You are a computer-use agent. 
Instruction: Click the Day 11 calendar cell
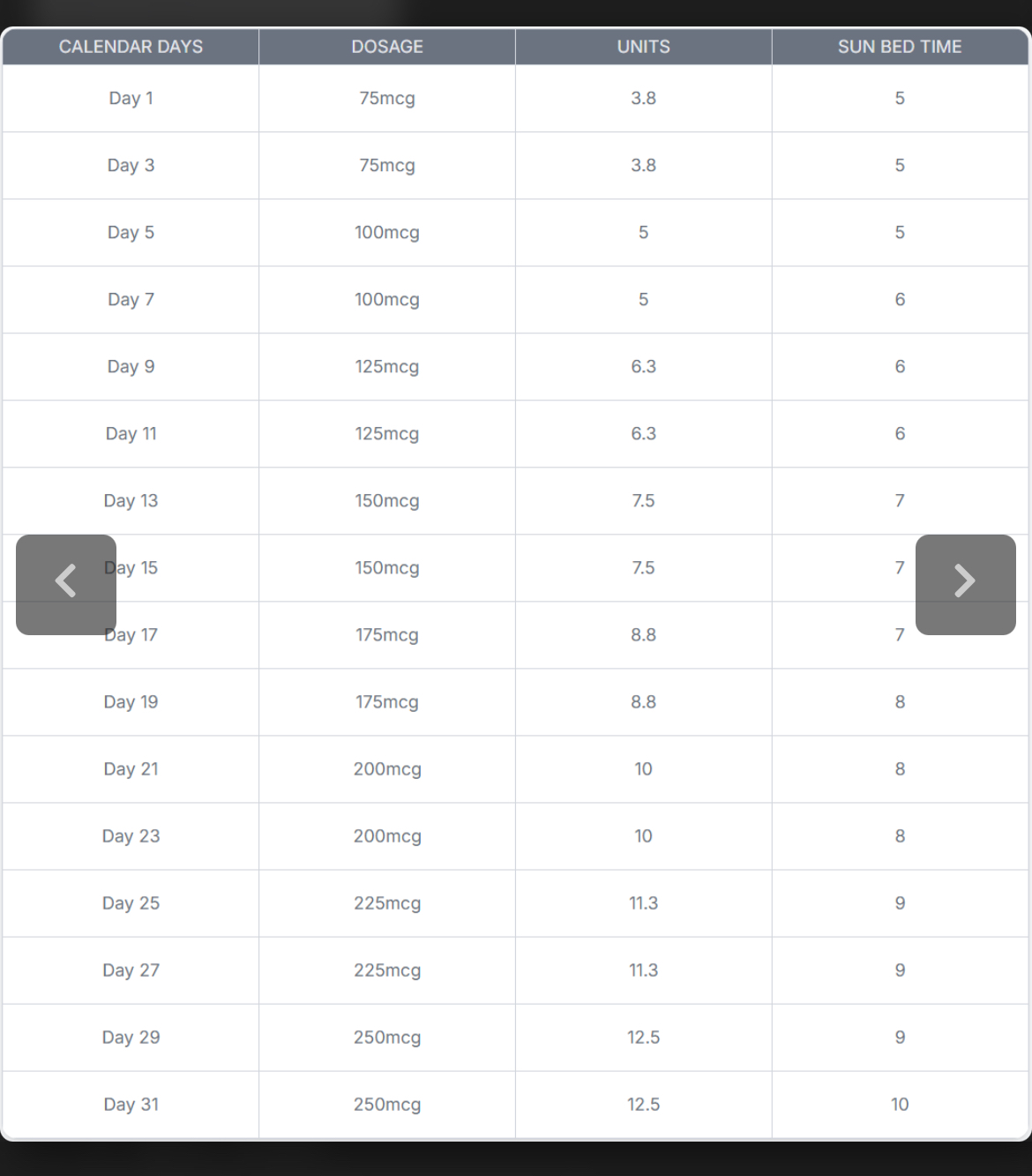131,433
